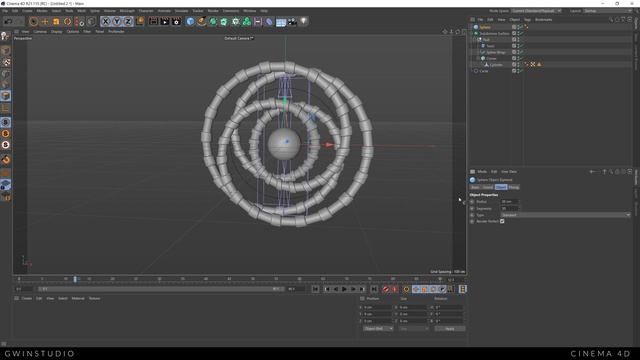Click the Undo arrow icon

(8, 21)
